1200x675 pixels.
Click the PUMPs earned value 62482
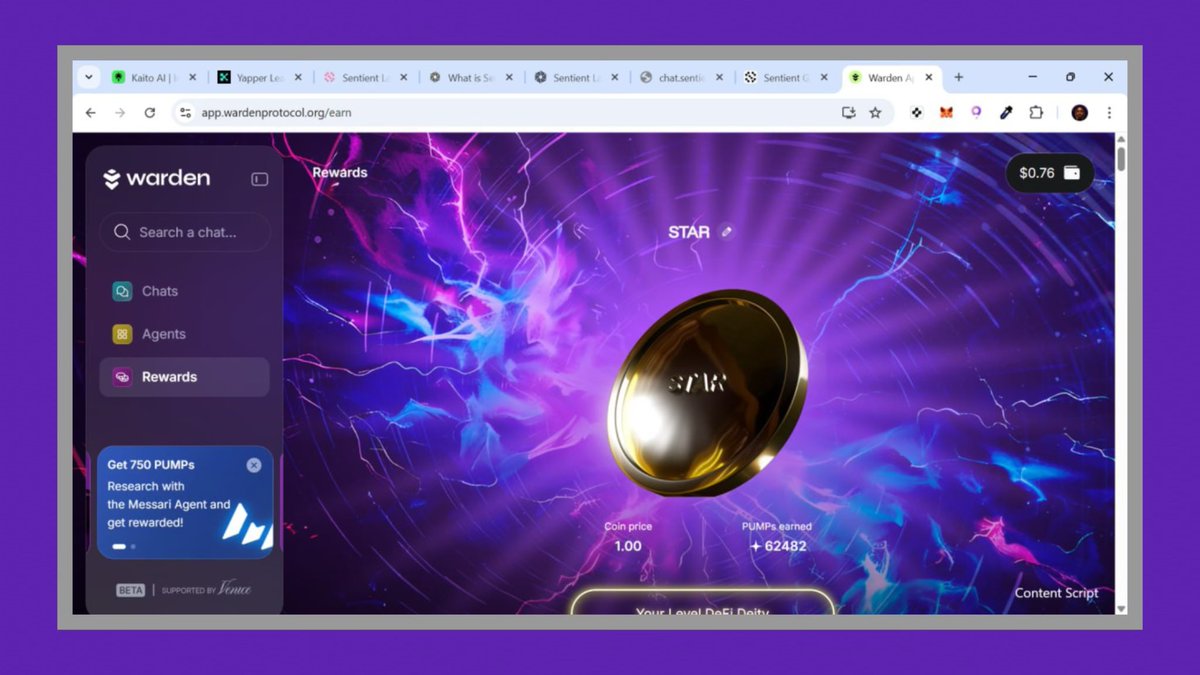(778, 546)
